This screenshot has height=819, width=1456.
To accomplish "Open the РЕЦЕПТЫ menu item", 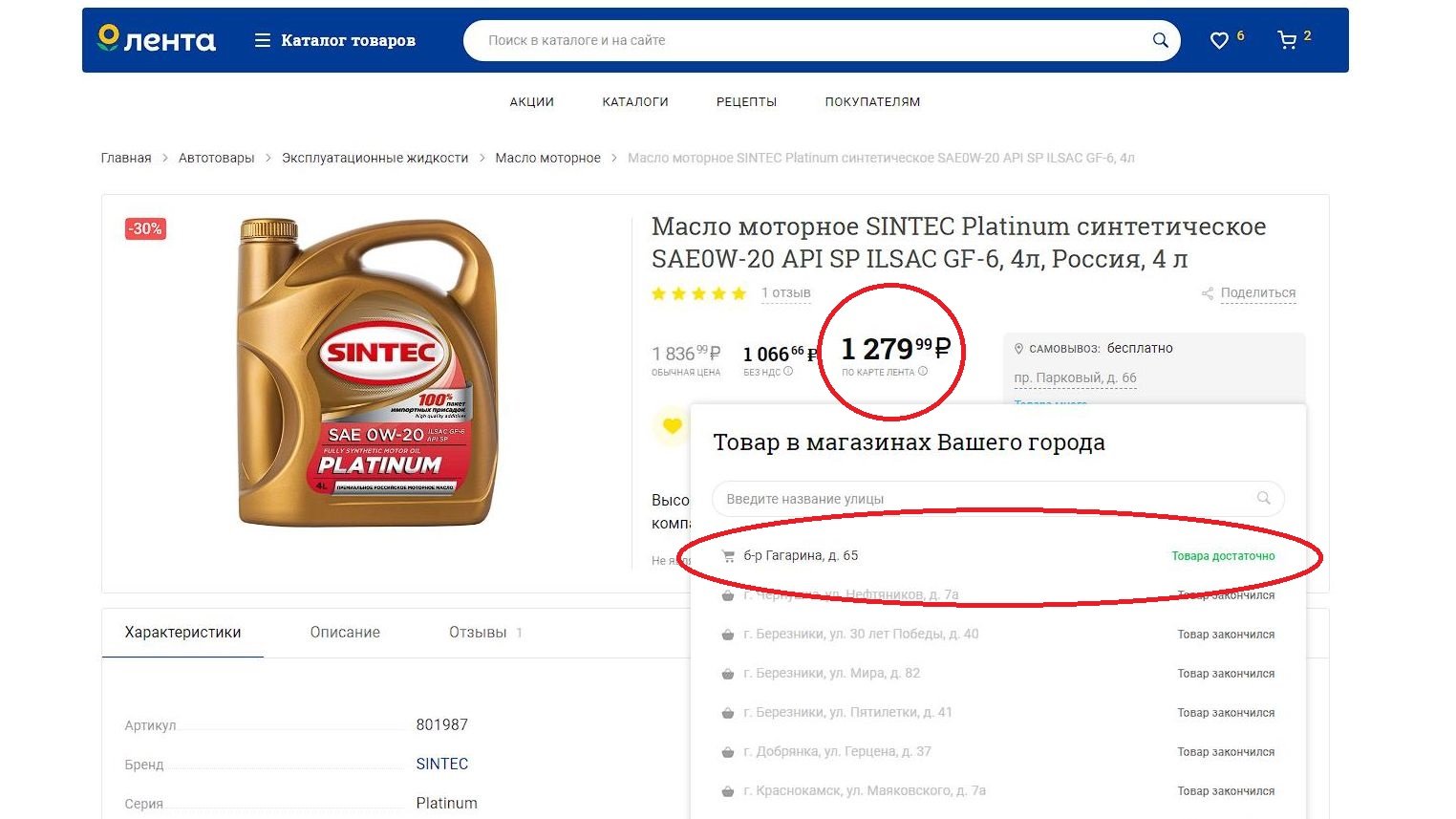I will click(746, 101).
